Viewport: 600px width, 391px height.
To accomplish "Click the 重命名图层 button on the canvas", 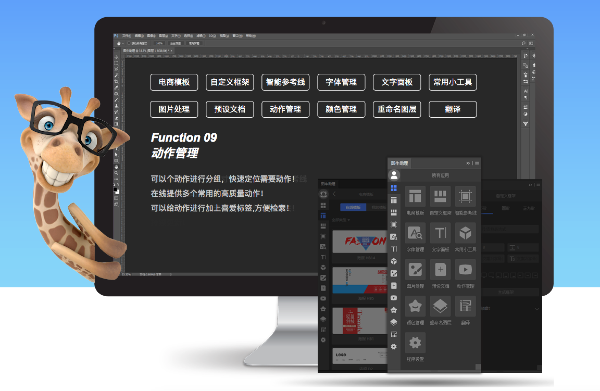I will (397, 109).
